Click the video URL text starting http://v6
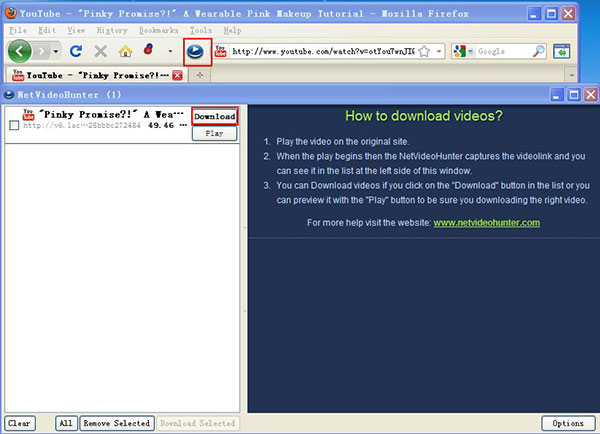 [82, 125]
